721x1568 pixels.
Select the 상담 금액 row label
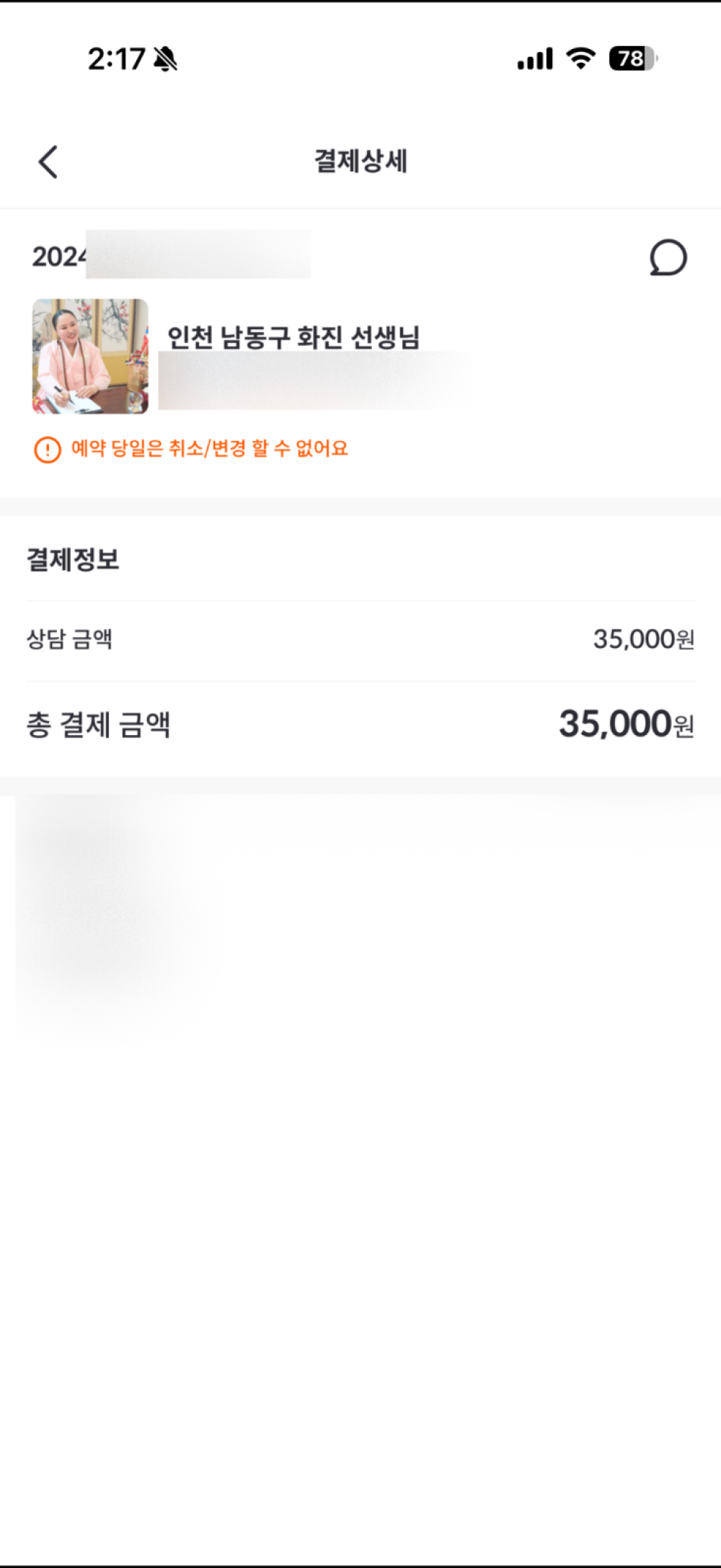point(69,638)
